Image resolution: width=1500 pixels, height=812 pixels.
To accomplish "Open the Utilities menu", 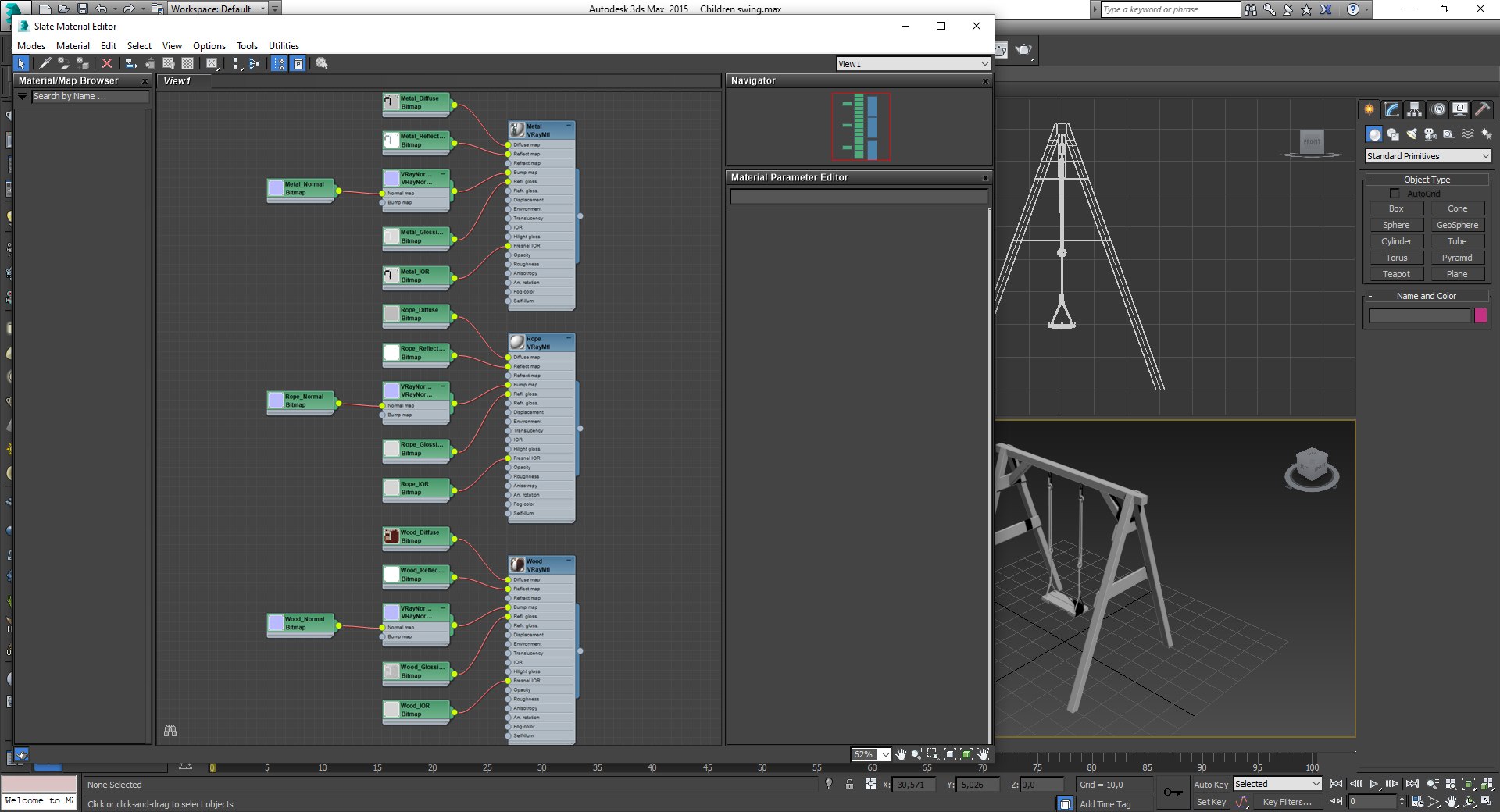I will 284,45.
